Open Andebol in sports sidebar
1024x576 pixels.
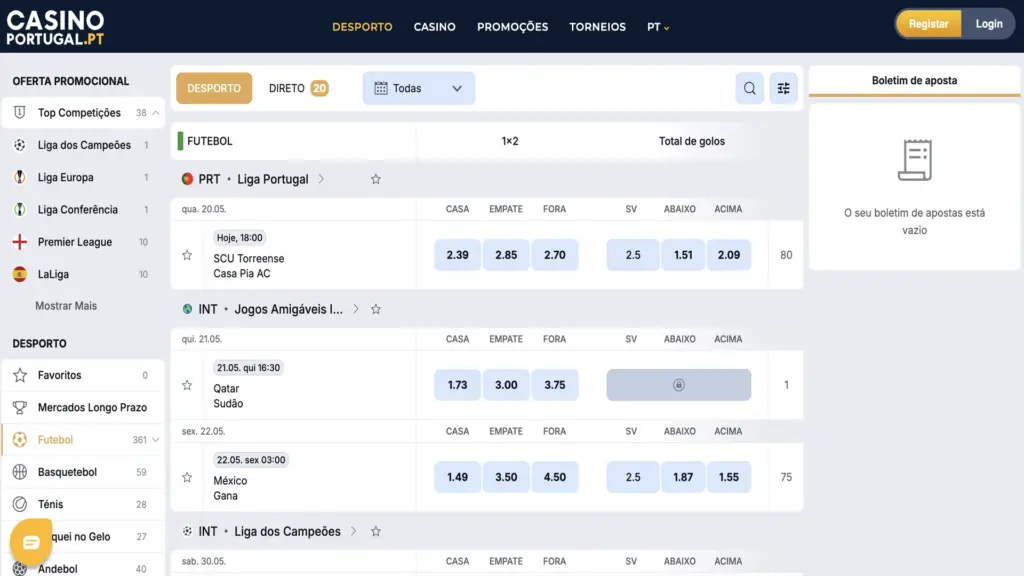point(83,568)
